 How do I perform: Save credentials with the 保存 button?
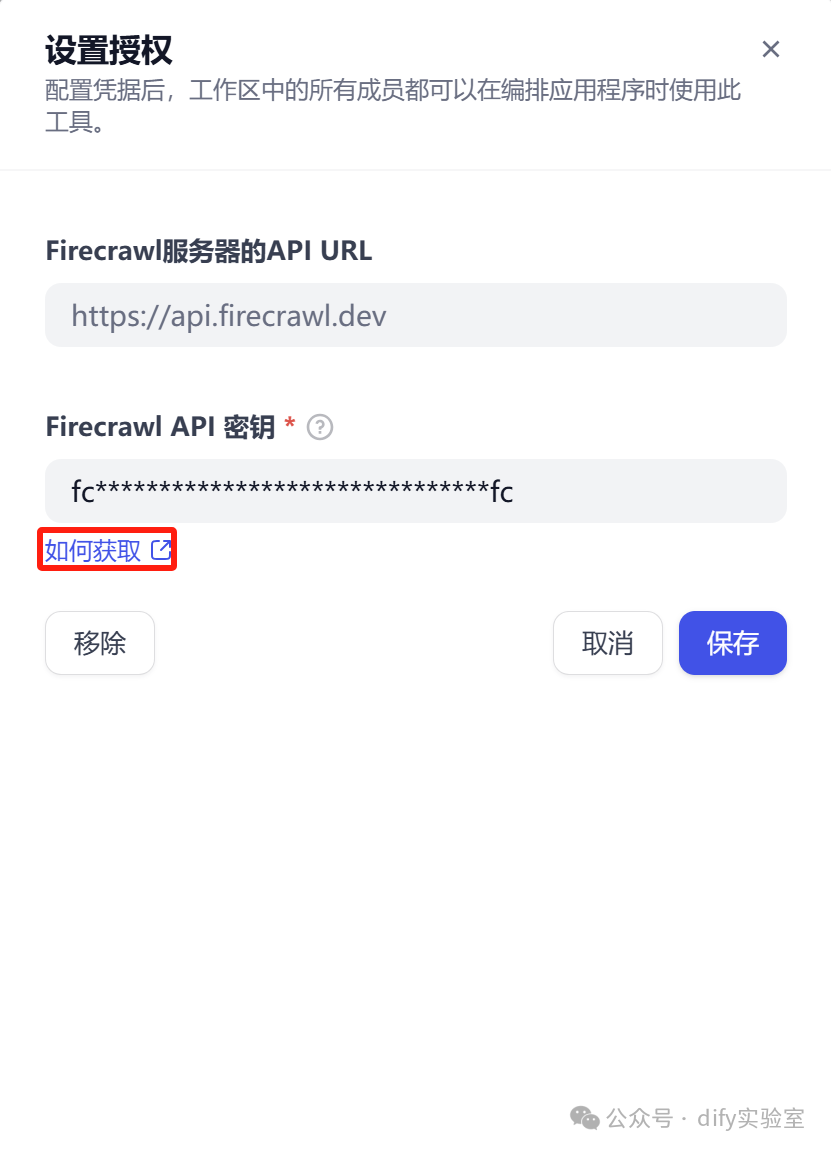click(733, 643)
